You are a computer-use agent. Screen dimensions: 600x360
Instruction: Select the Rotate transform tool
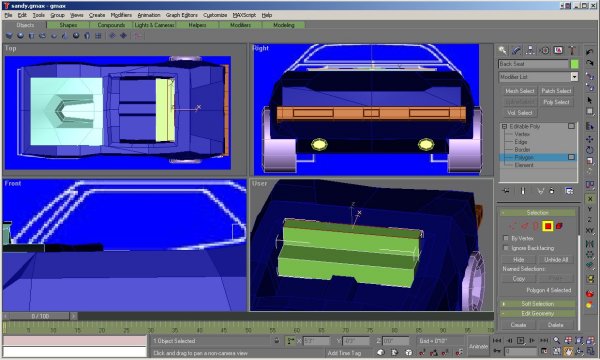coord(590,150)
